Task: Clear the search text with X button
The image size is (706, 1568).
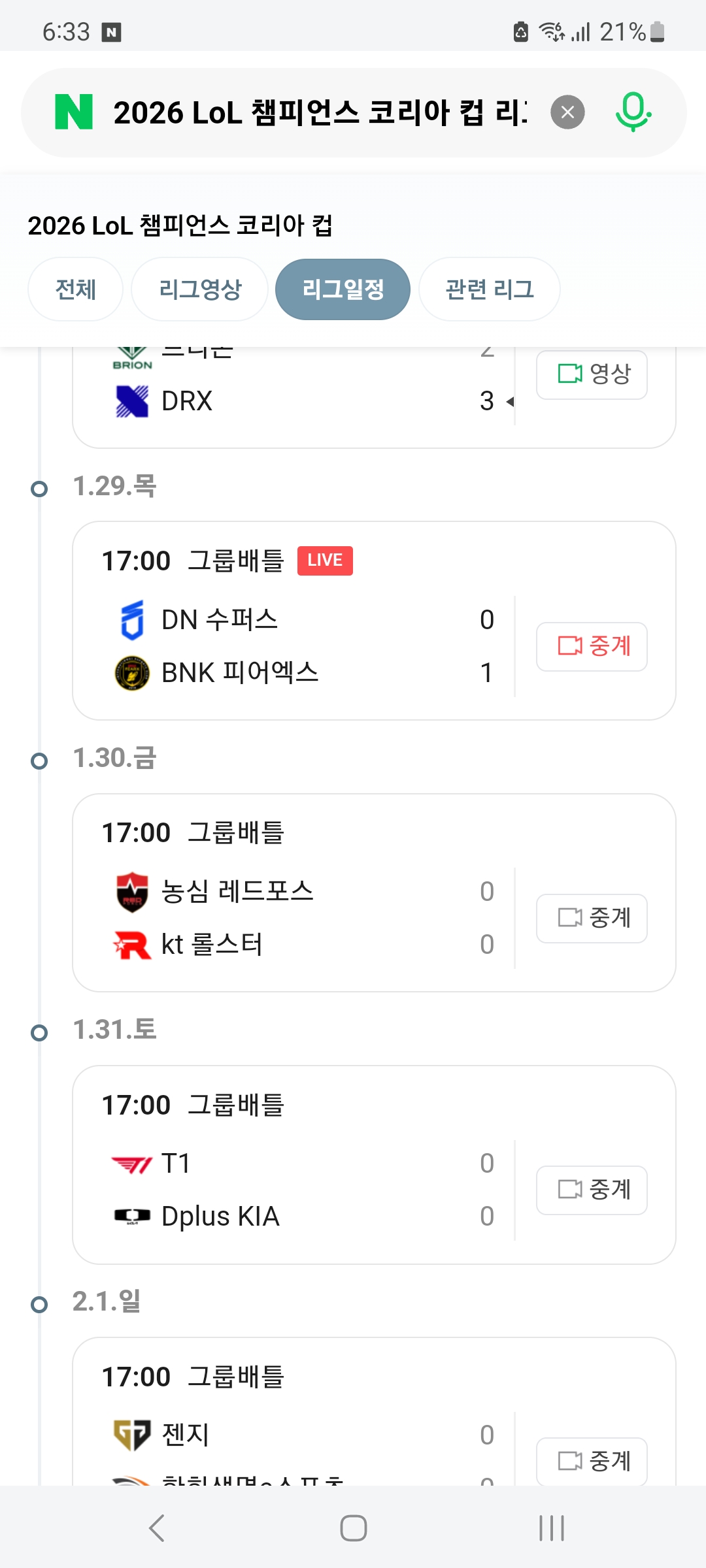Action: [567, 112]
